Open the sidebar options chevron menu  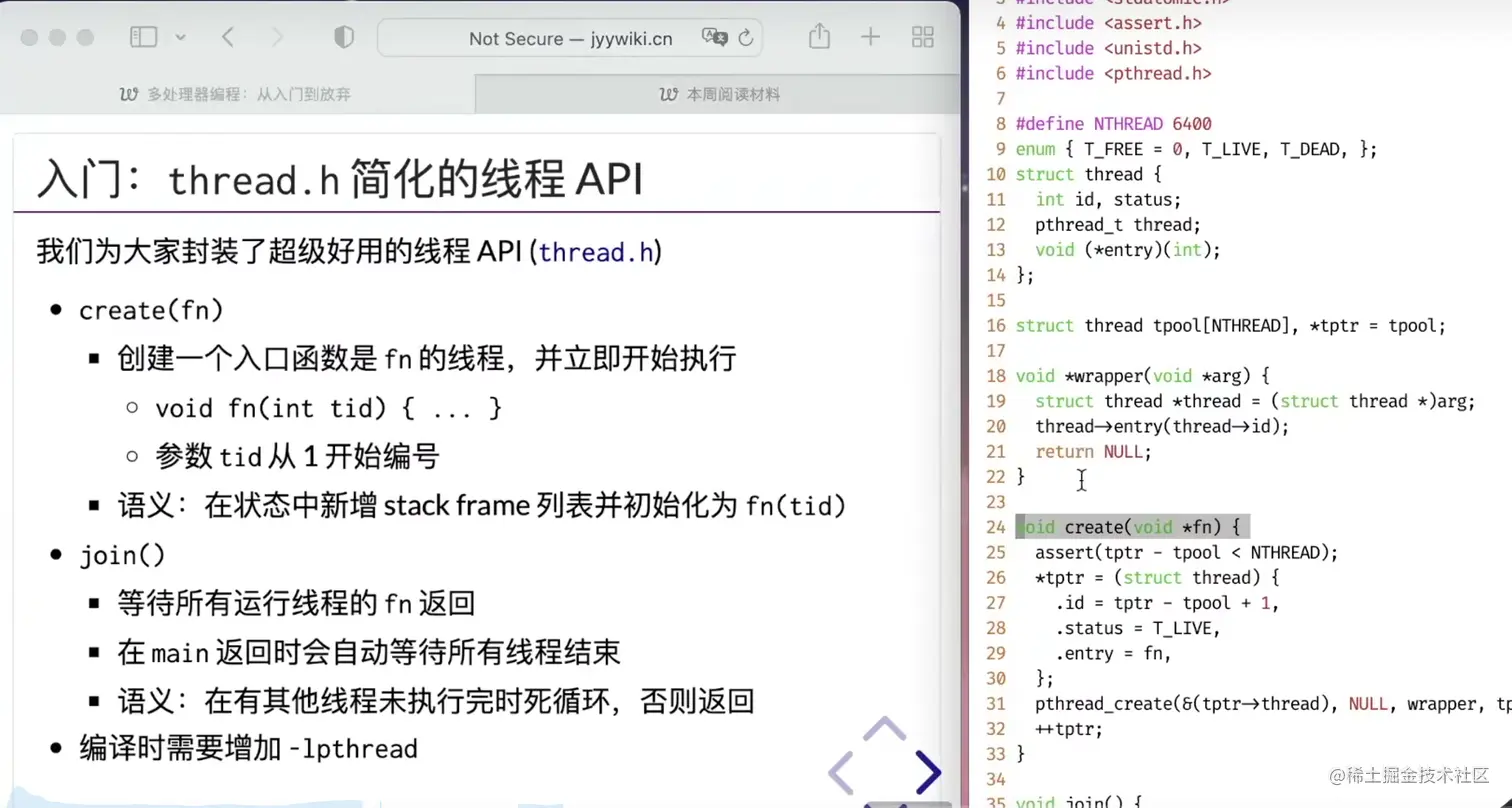click(180, 38)
